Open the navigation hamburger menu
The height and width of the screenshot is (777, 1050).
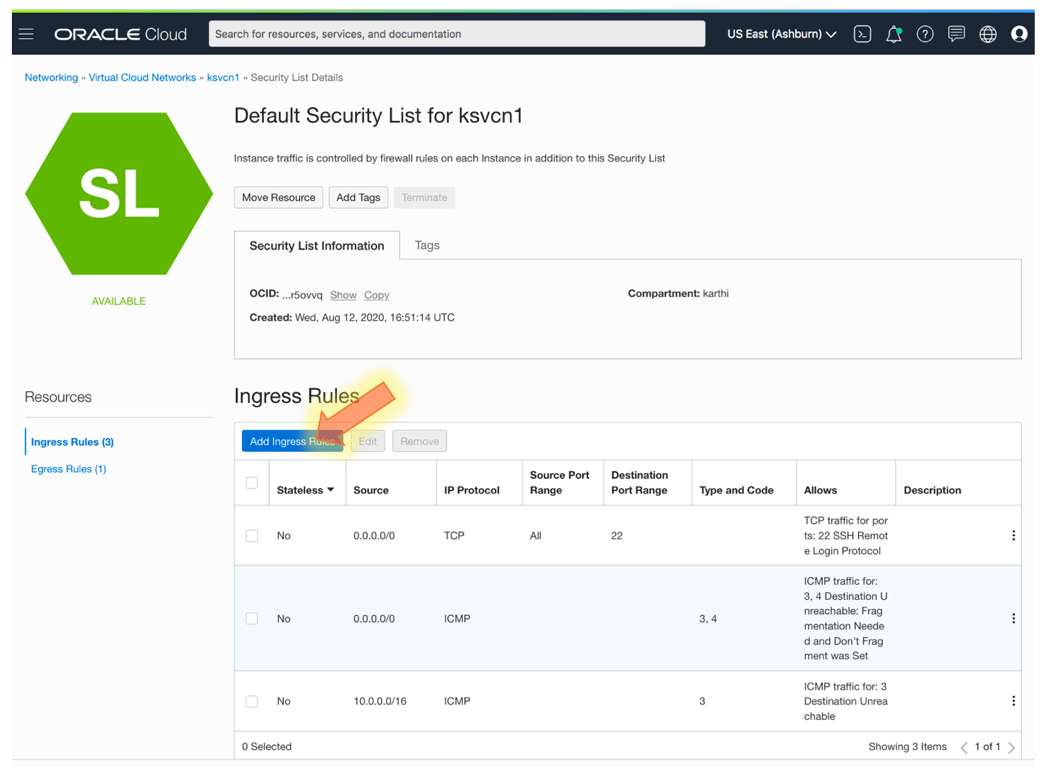coord(27,33)
